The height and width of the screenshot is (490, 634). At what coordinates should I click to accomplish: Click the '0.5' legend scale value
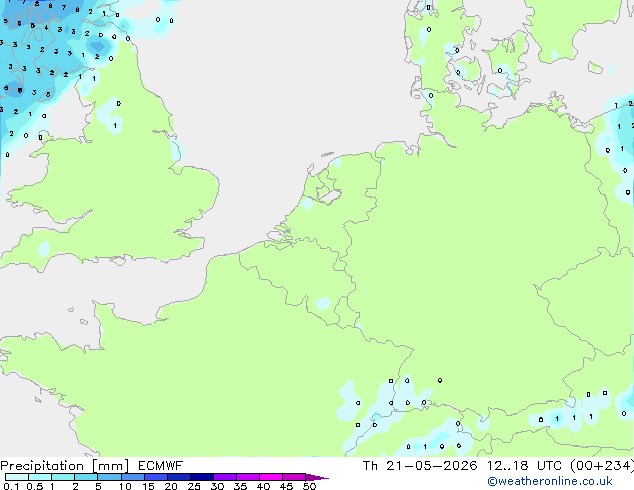[35, 486]
